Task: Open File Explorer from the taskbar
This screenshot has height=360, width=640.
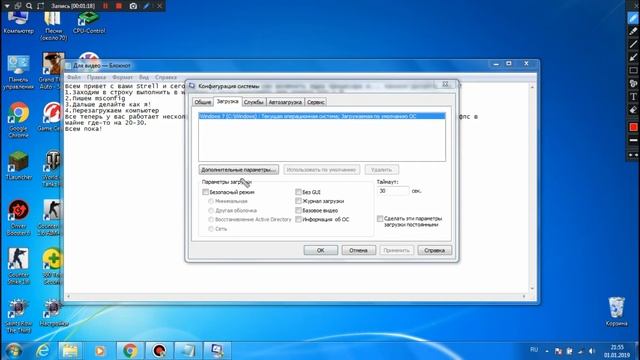Action: tap(70, 351)
